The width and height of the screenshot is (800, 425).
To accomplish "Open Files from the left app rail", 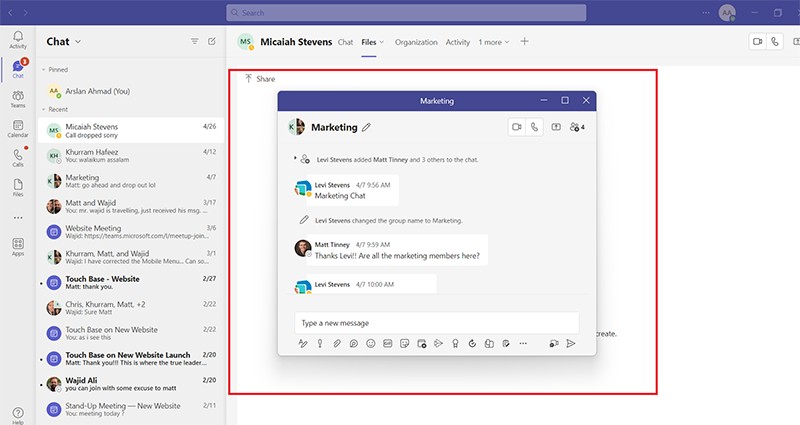I will point(18,187).
